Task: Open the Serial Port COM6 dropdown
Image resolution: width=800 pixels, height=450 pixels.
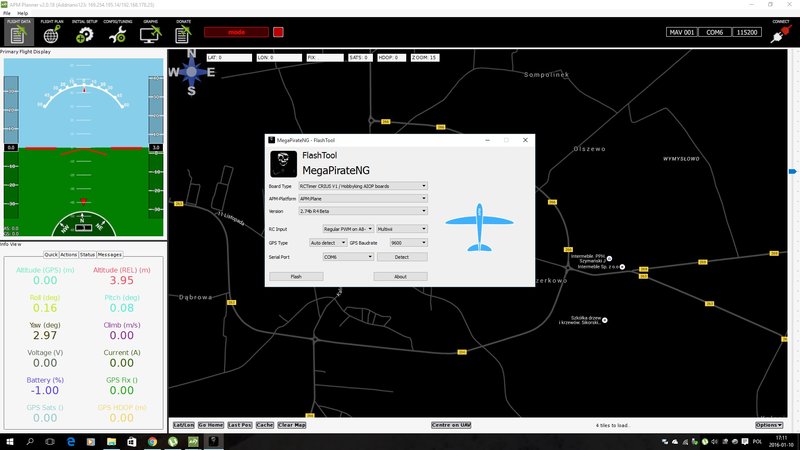Action: 348,257
